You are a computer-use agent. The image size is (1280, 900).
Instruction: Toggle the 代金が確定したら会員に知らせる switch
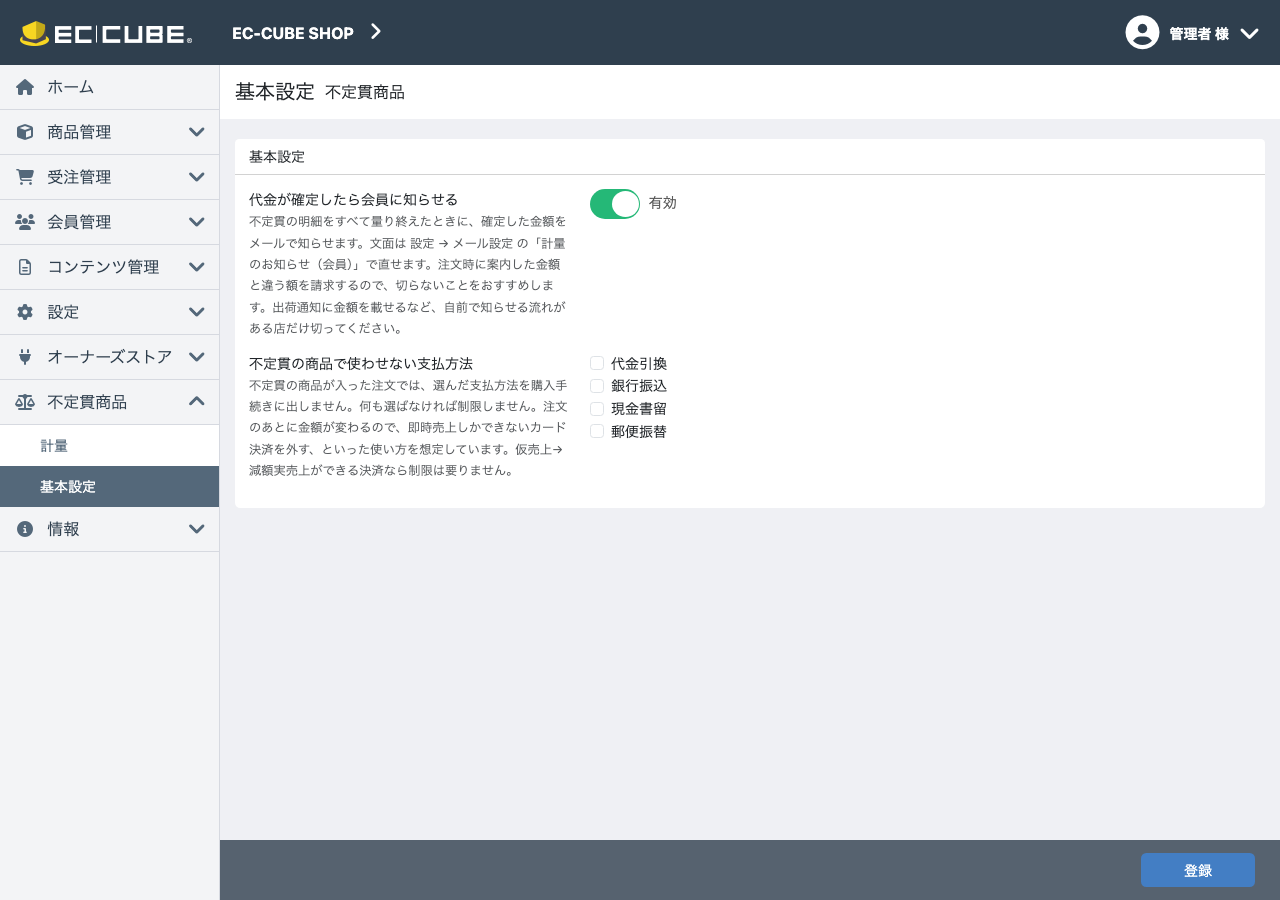(x=615, y=204)
